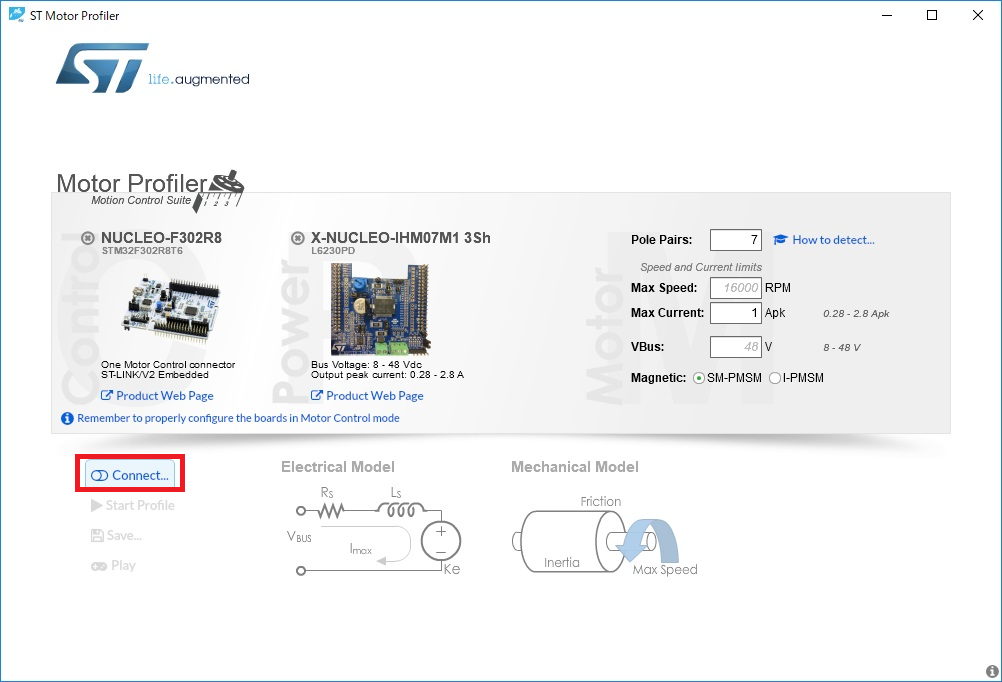Image resolution: width=1002 pixels, height=682 pixels.
Task: Click the L6230PD driver label
Action: [x=333, y=251]
